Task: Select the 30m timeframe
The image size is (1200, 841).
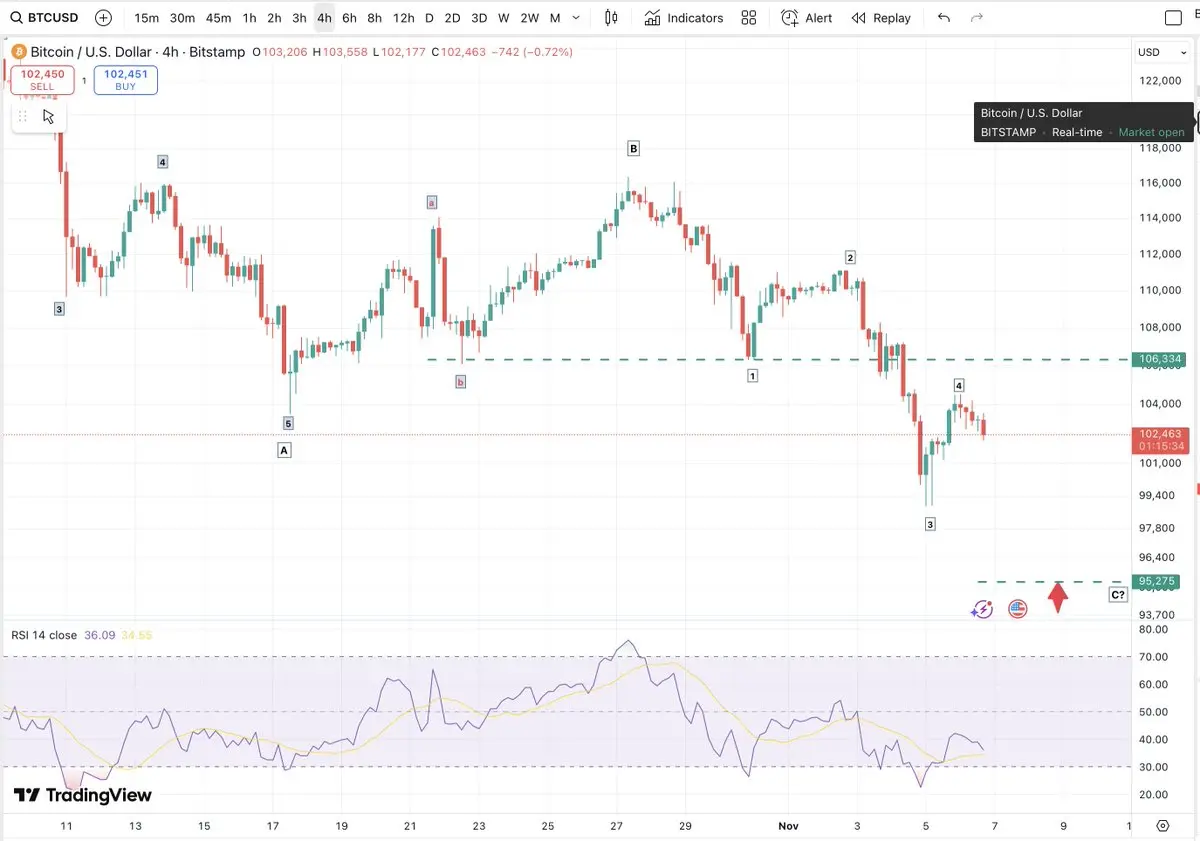Action: 182,18
